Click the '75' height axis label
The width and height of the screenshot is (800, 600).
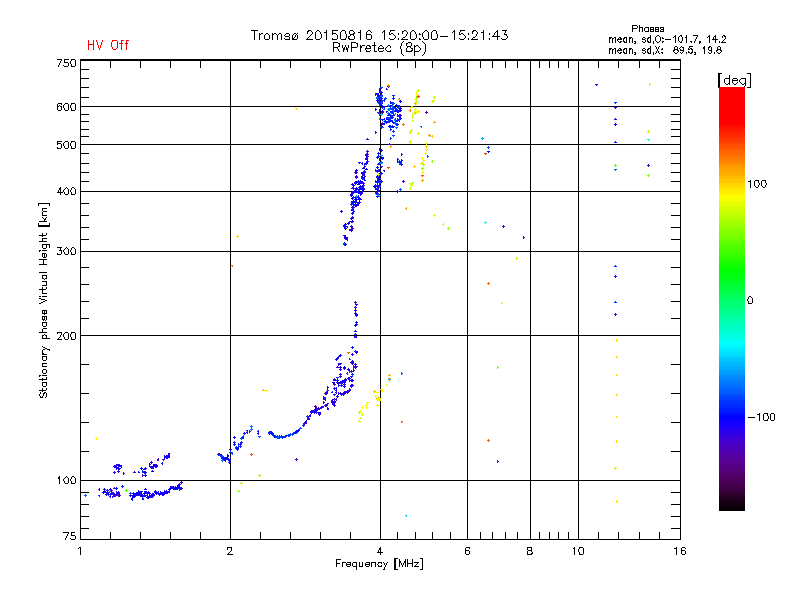(x=70, y=536)
